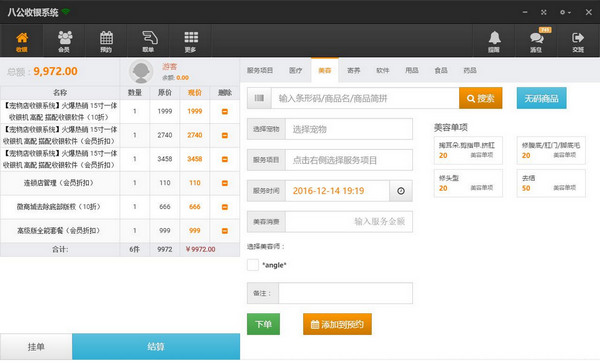Click the 原价 column header

[x=165, y=93]
